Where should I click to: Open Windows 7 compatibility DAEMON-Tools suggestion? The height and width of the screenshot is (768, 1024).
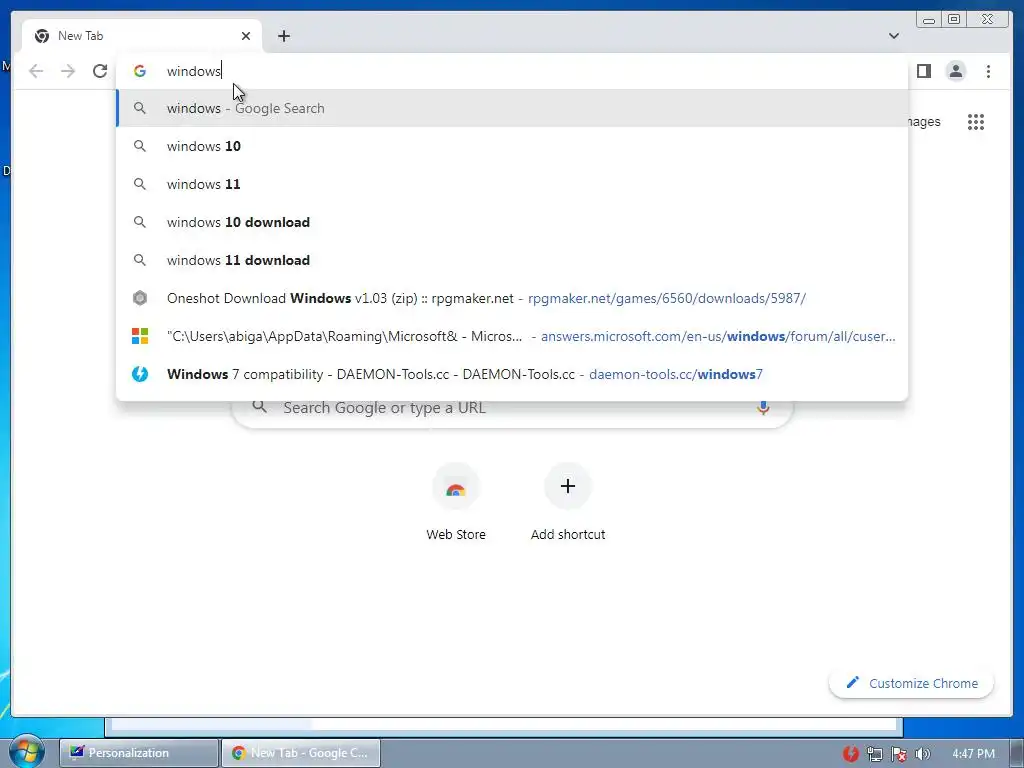[x=512, y=374]
